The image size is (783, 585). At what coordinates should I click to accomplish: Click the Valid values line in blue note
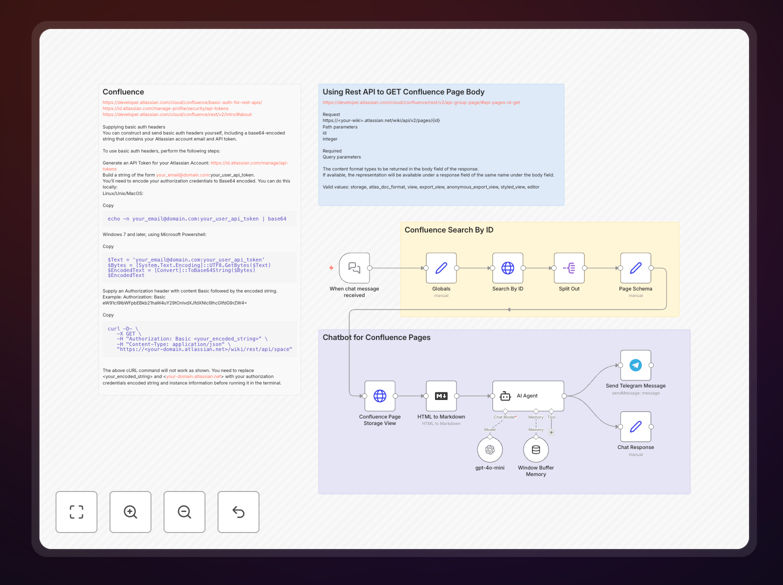[431, 187]
